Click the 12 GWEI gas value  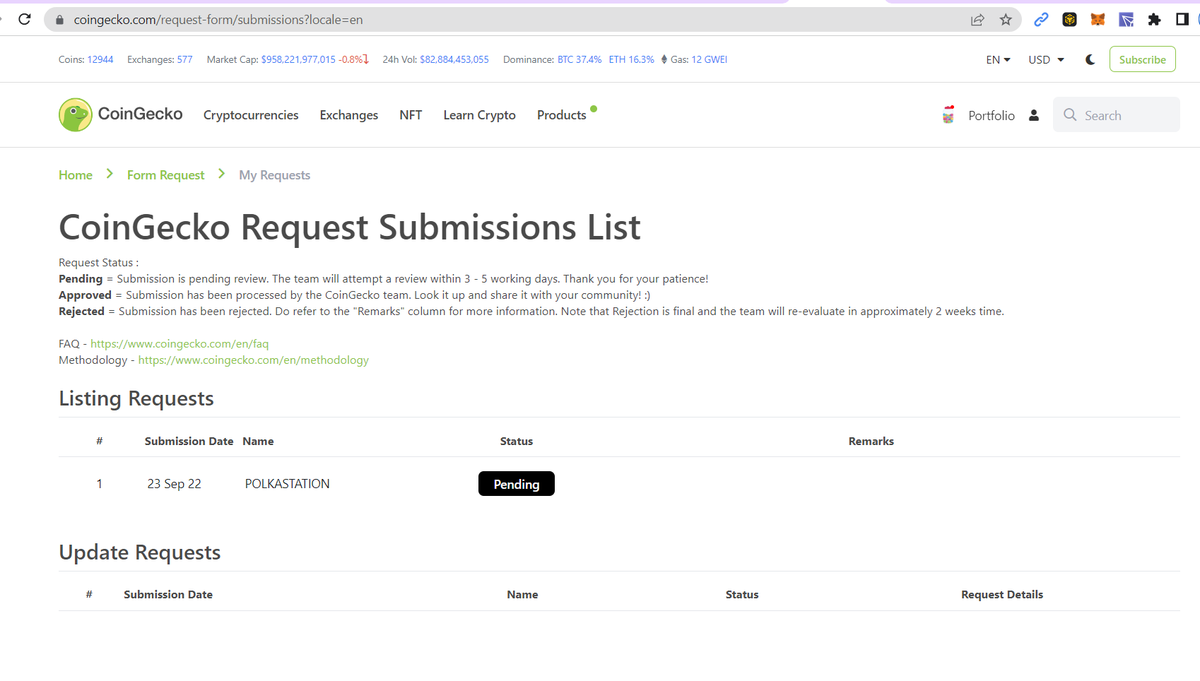709,60
